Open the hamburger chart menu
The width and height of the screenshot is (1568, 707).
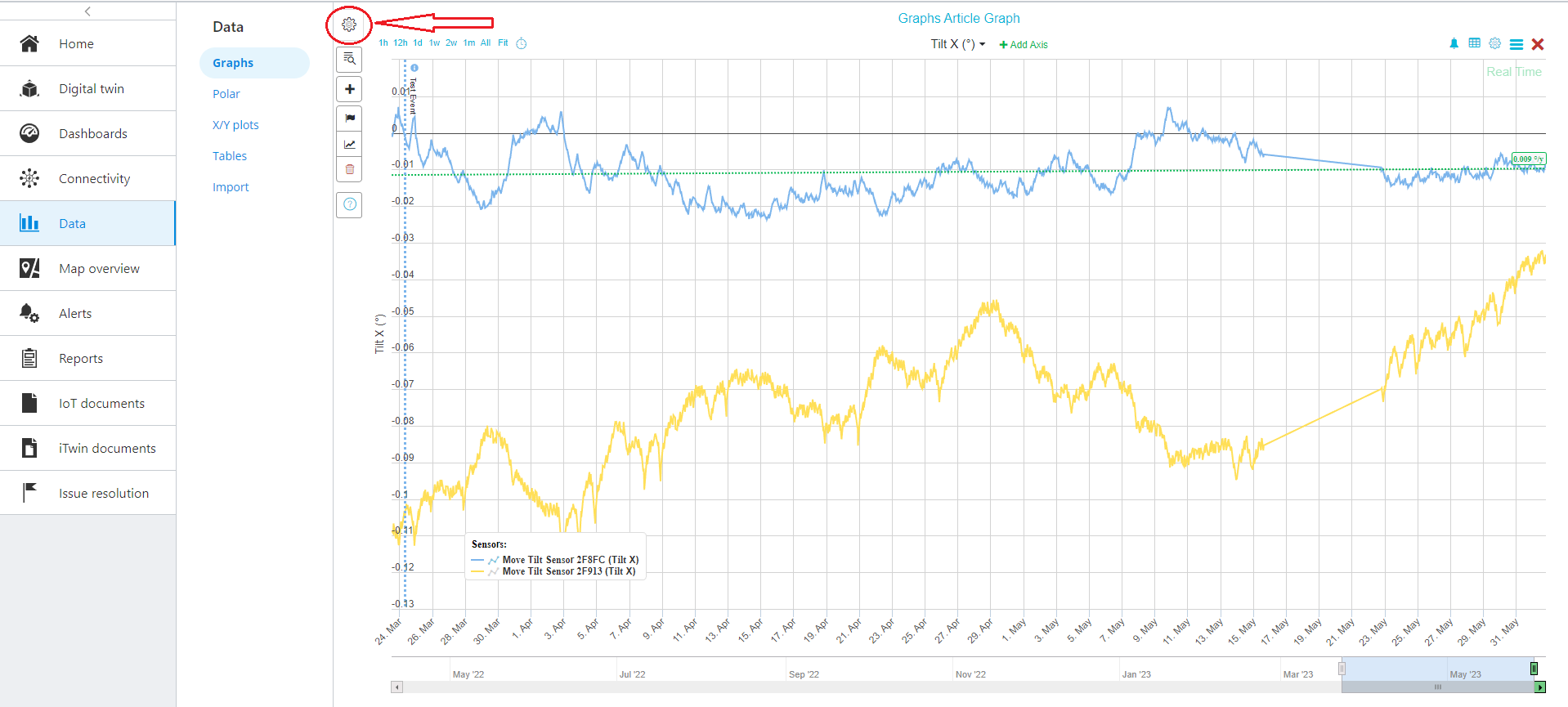pos(1516,44)
